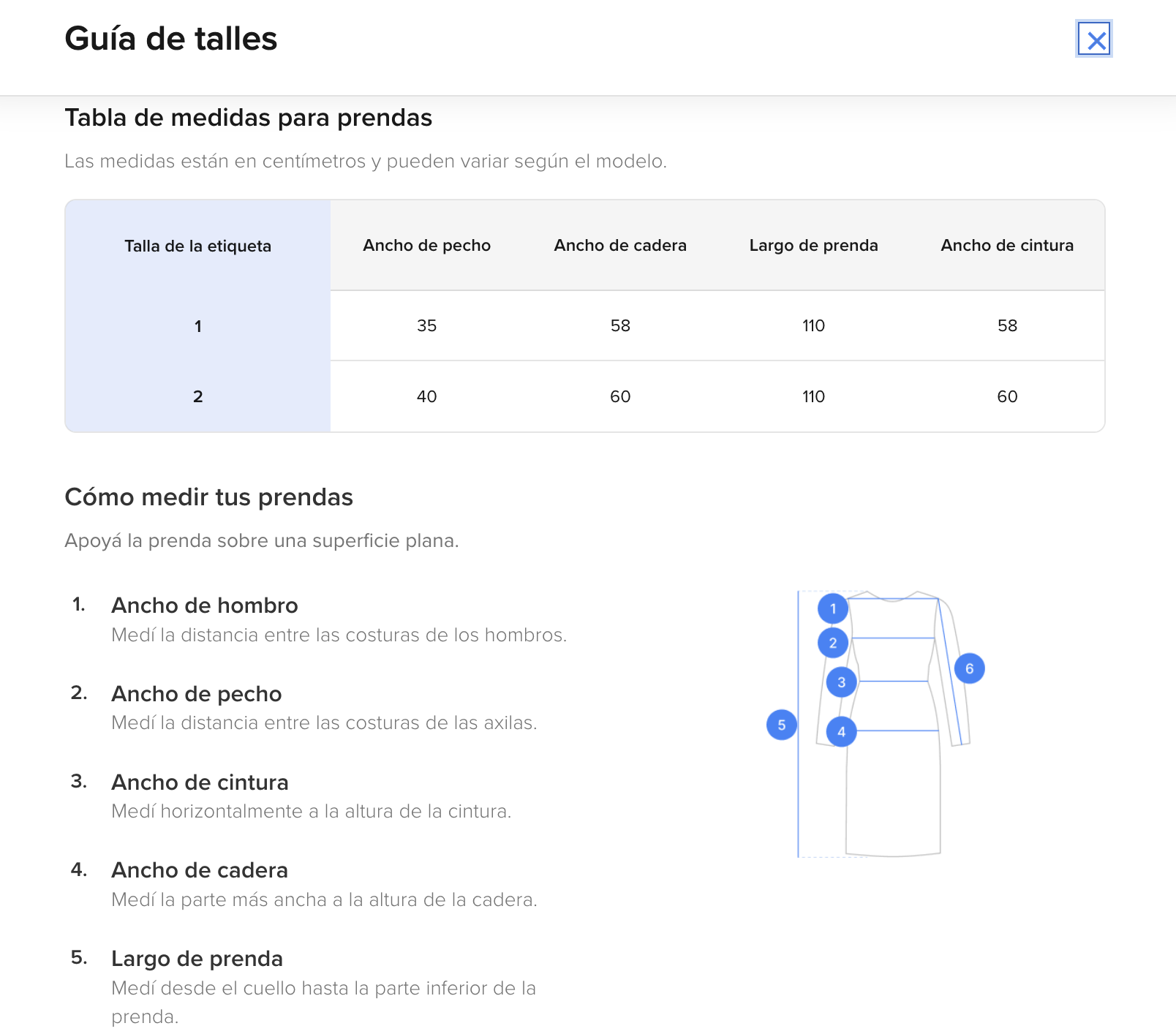Click the blue marker 2 on diagram
The height and width of the screenshot is (1034, 1176).
(x=833, y=644)
